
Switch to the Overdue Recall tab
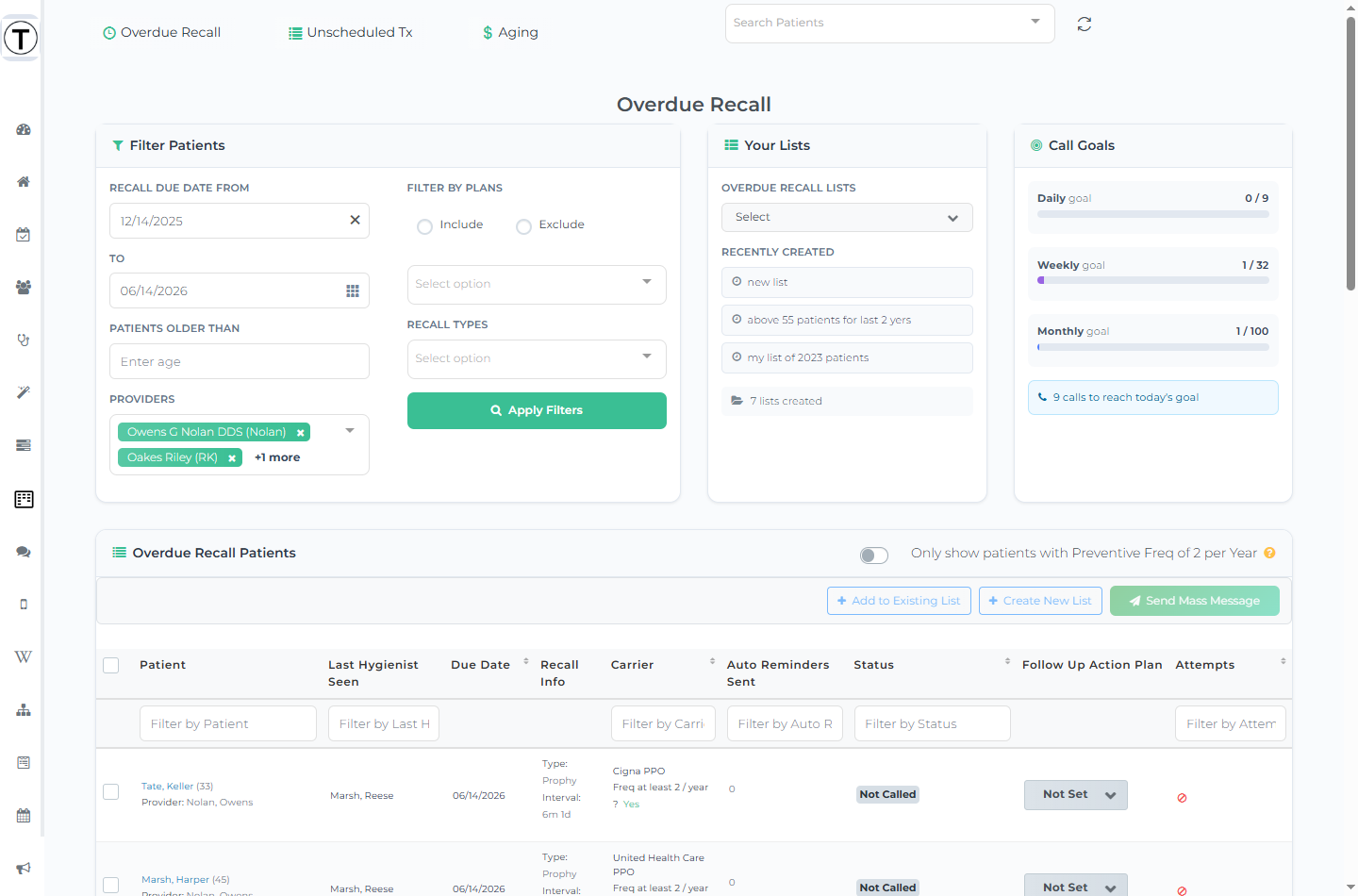point(161,32)
